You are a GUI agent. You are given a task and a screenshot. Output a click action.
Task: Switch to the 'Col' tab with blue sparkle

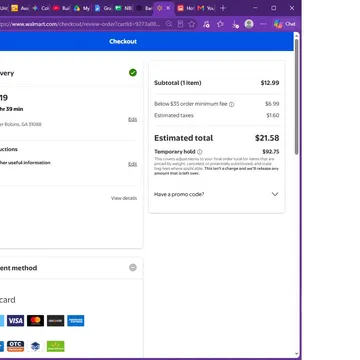click(x=40, y=8)
